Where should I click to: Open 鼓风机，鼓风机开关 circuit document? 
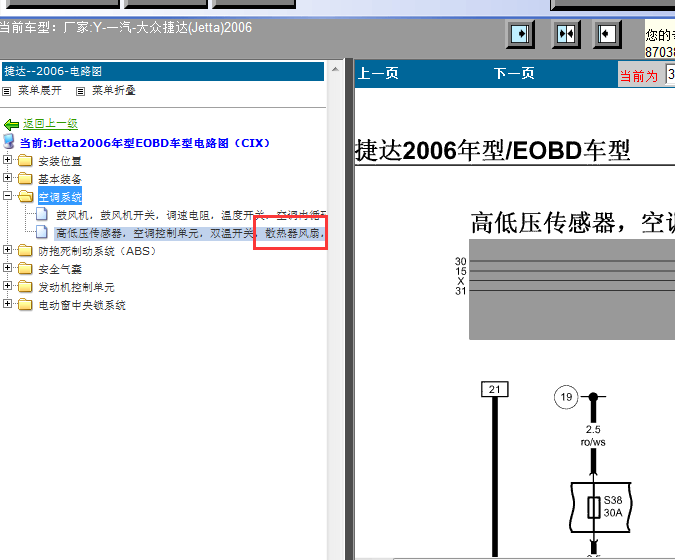pos(191,215)
